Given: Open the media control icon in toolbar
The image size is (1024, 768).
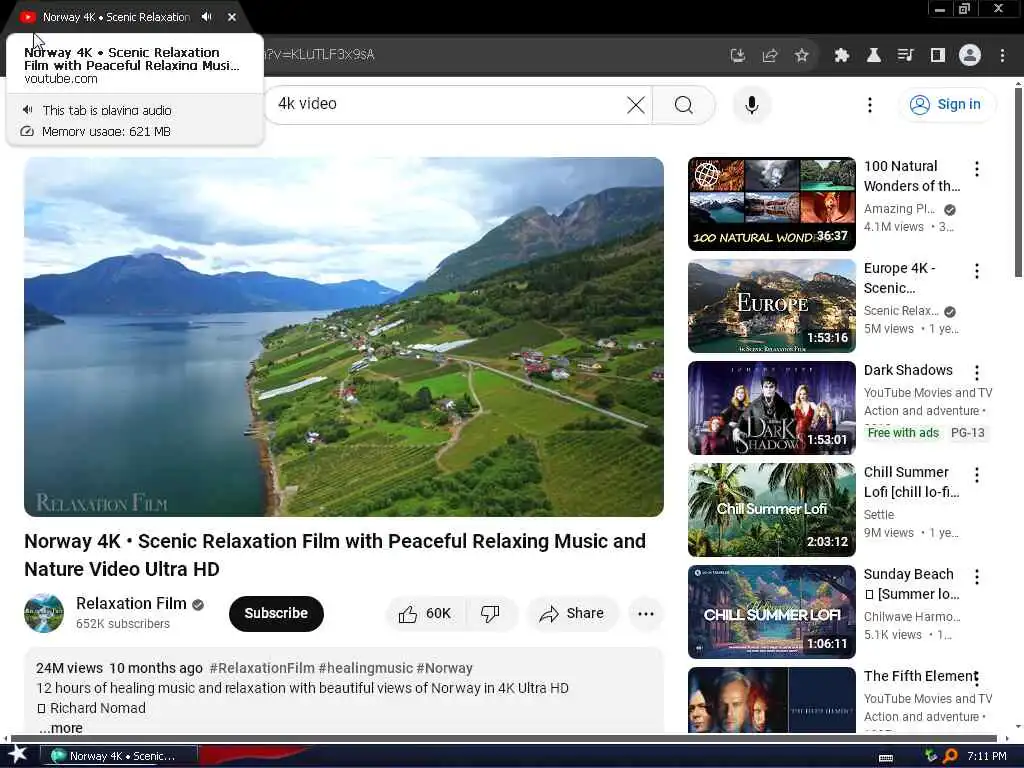Looking at the screenshot, I should tap(906, 56).
